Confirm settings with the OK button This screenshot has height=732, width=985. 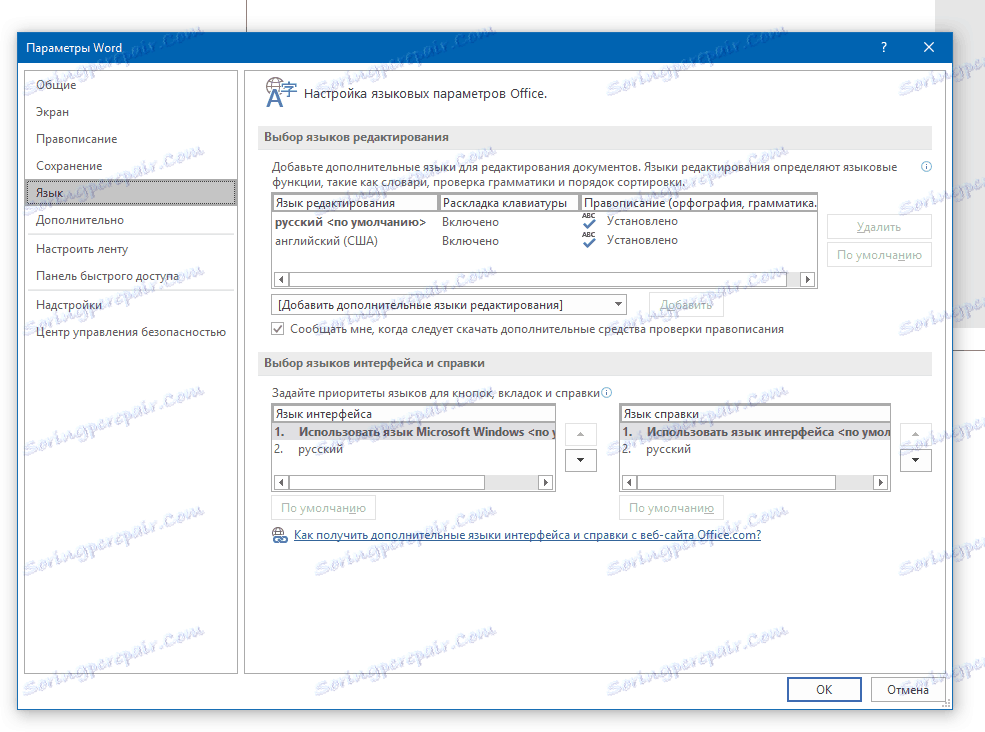click(x=824, y=690)
